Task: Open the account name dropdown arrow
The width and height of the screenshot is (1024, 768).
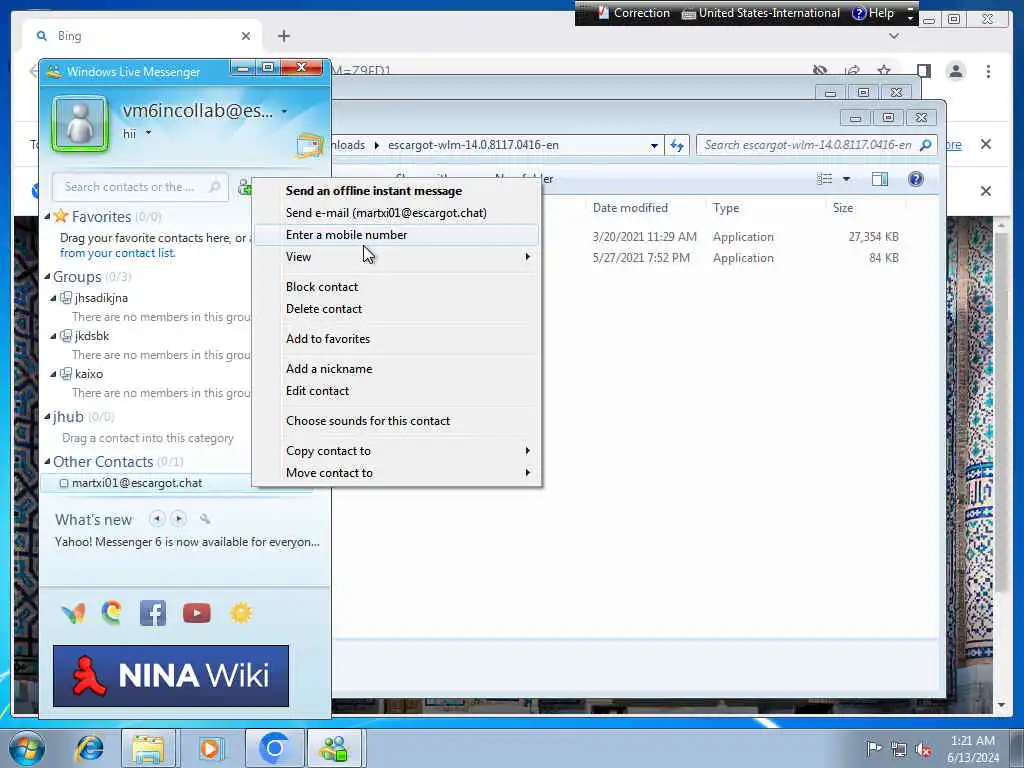Action: tap(284, 112)
